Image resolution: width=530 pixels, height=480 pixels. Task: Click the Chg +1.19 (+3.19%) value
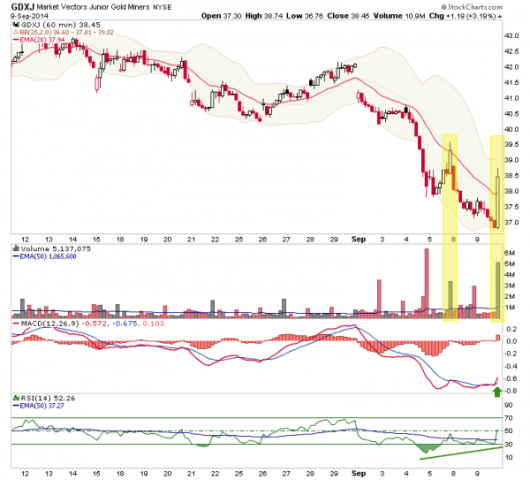pos(462,16)
